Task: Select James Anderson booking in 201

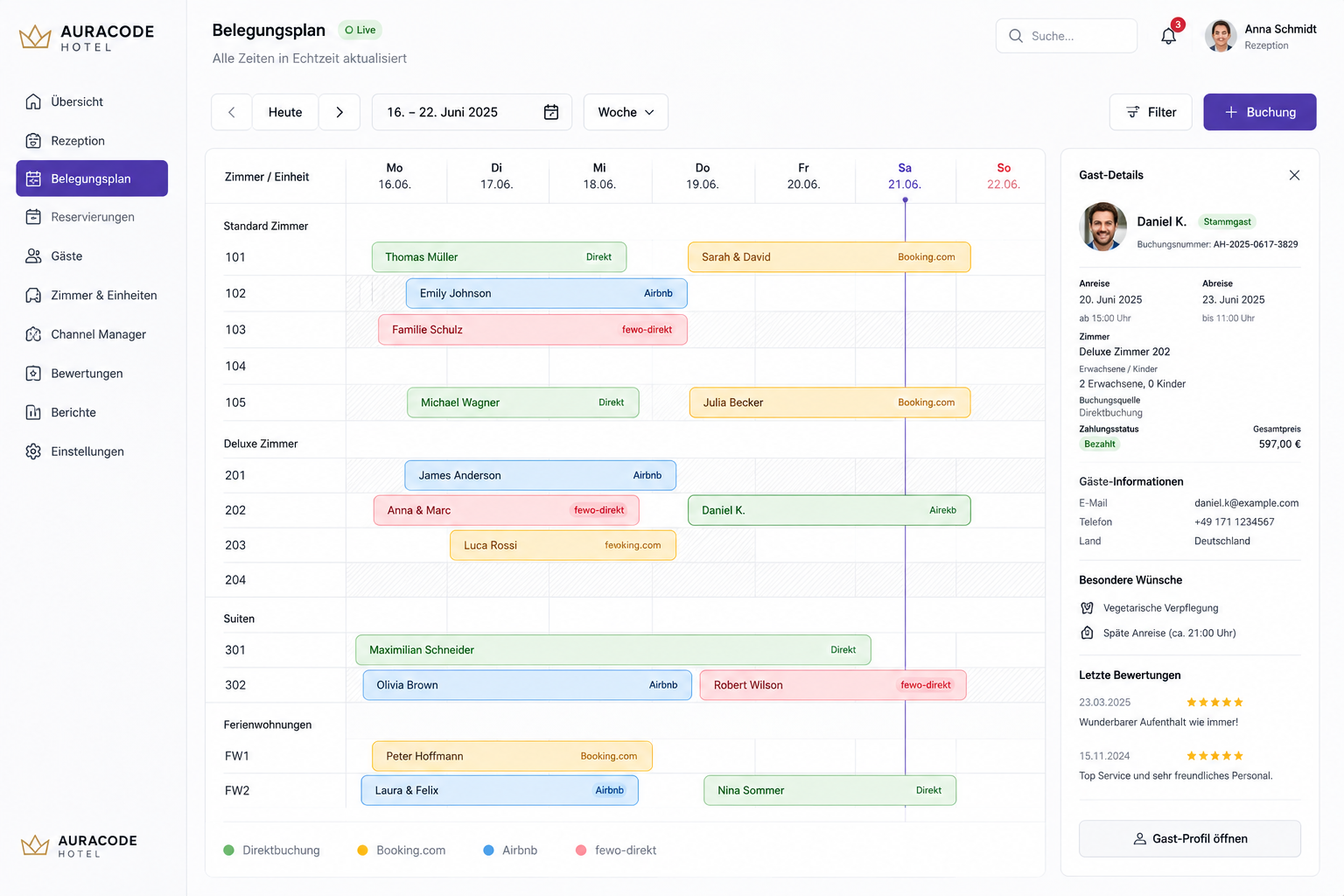Action: pos(541,475)
